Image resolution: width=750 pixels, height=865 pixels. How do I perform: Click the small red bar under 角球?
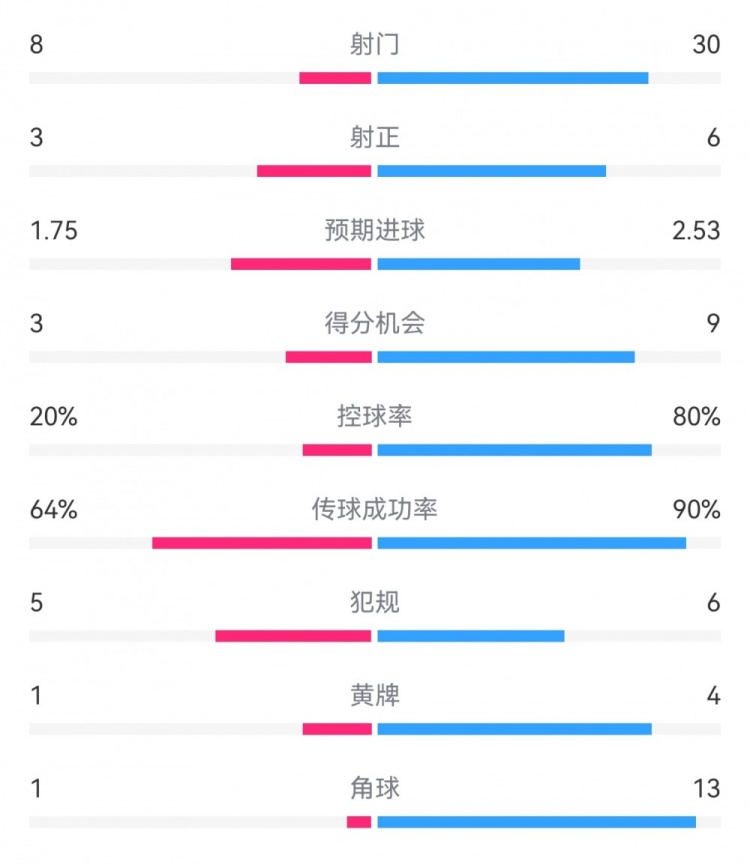coord(359,822)
